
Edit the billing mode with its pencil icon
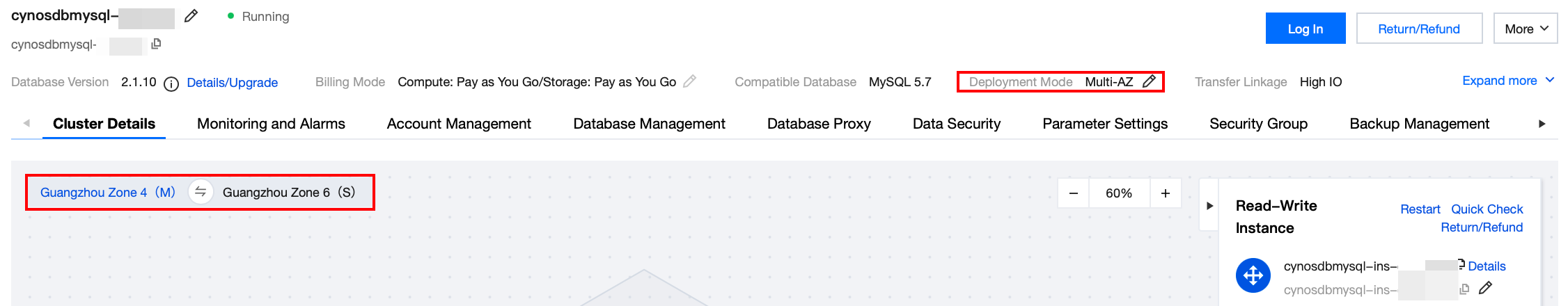click(x=689, y=81)
